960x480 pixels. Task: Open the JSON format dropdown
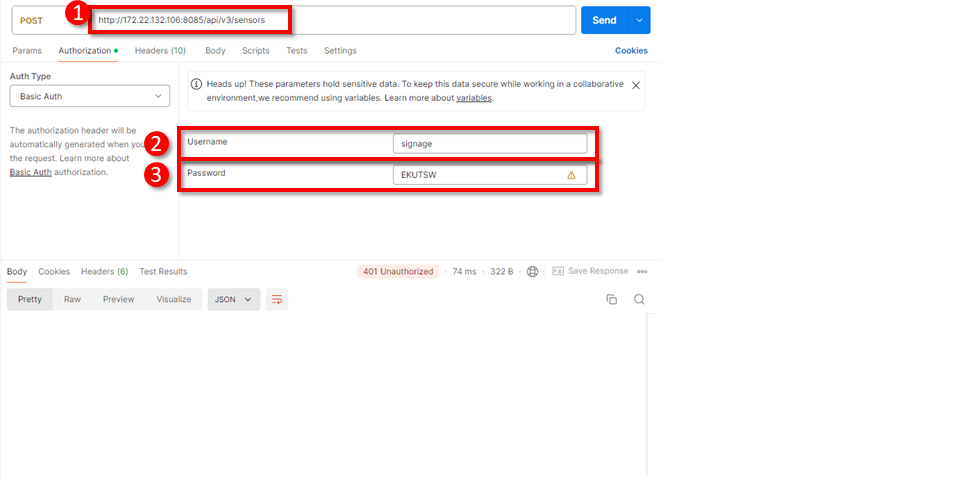click(234, 299)
